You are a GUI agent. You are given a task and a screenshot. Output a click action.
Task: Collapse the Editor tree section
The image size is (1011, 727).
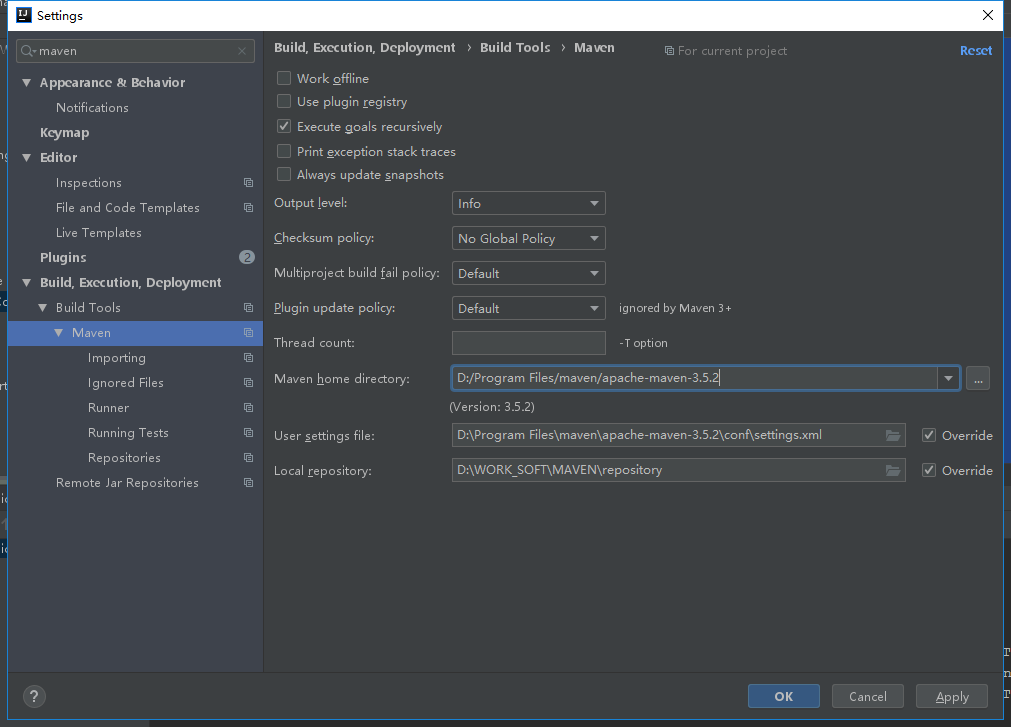26,158
